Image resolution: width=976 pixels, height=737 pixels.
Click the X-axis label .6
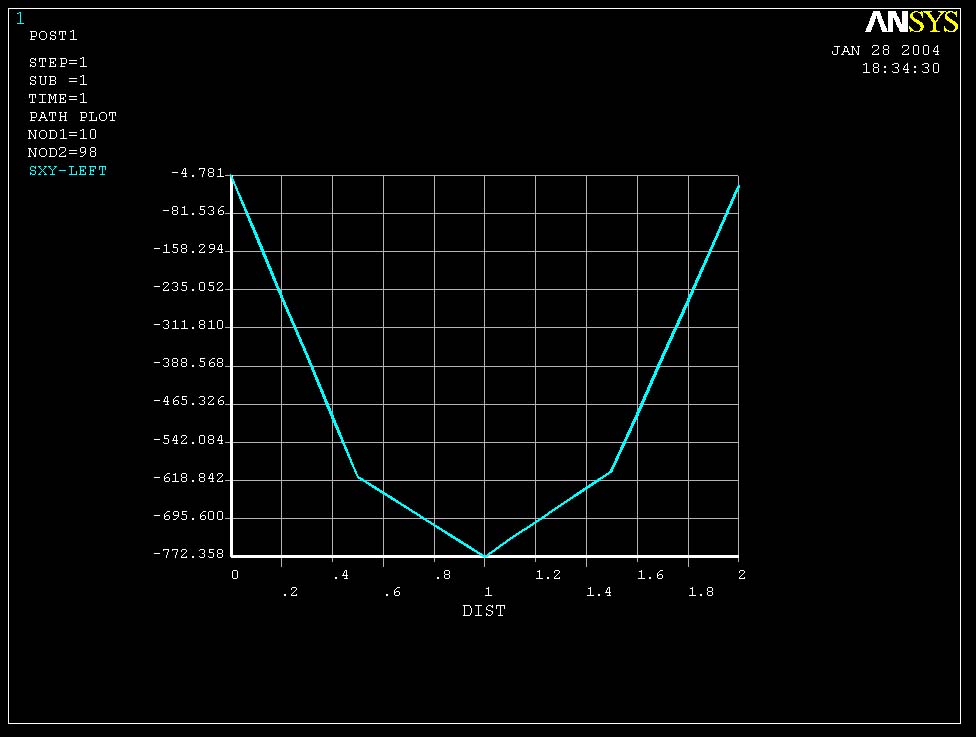392,592
